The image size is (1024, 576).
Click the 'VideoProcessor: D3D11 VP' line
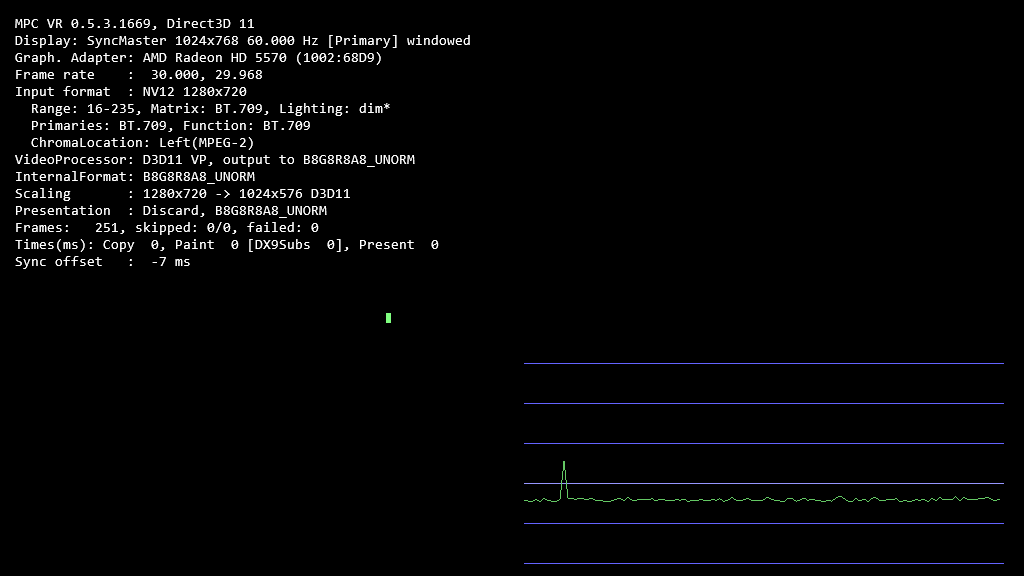(x=215, y=160)
